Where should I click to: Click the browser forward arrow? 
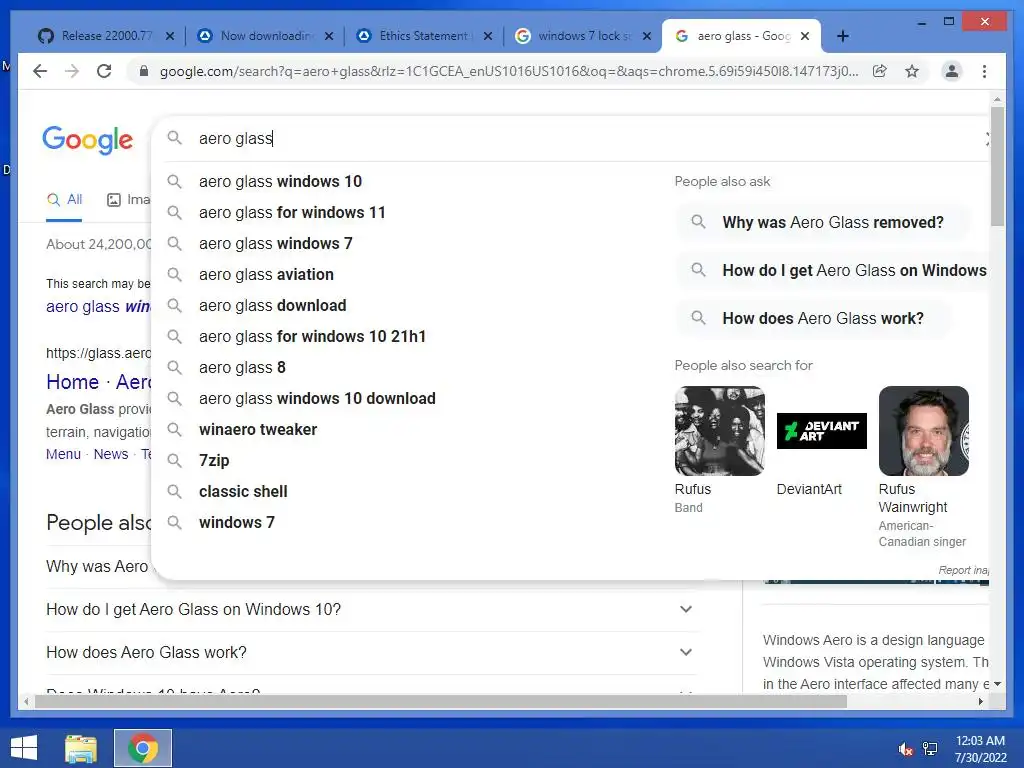72,71
